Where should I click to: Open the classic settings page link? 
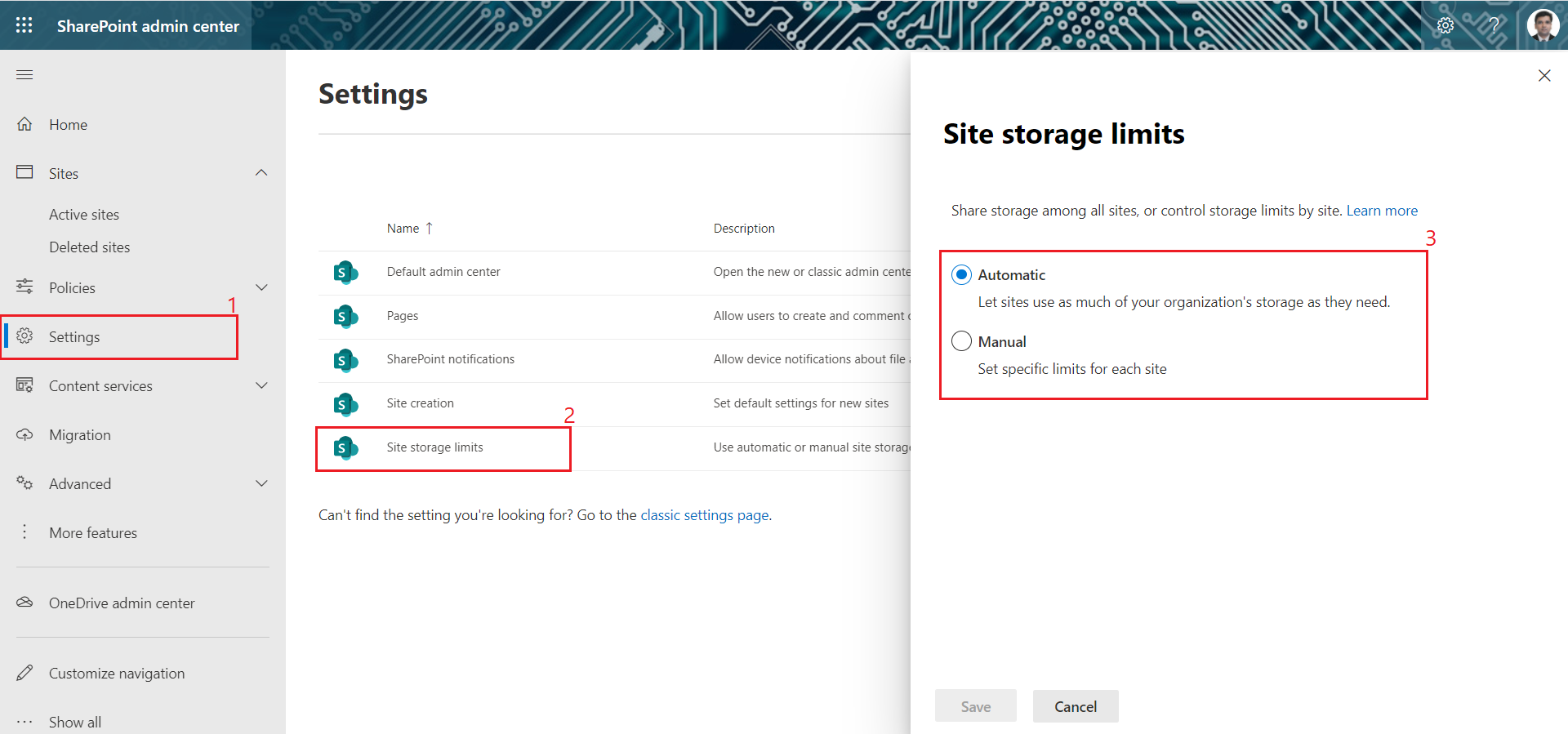(x=704, y=515)
